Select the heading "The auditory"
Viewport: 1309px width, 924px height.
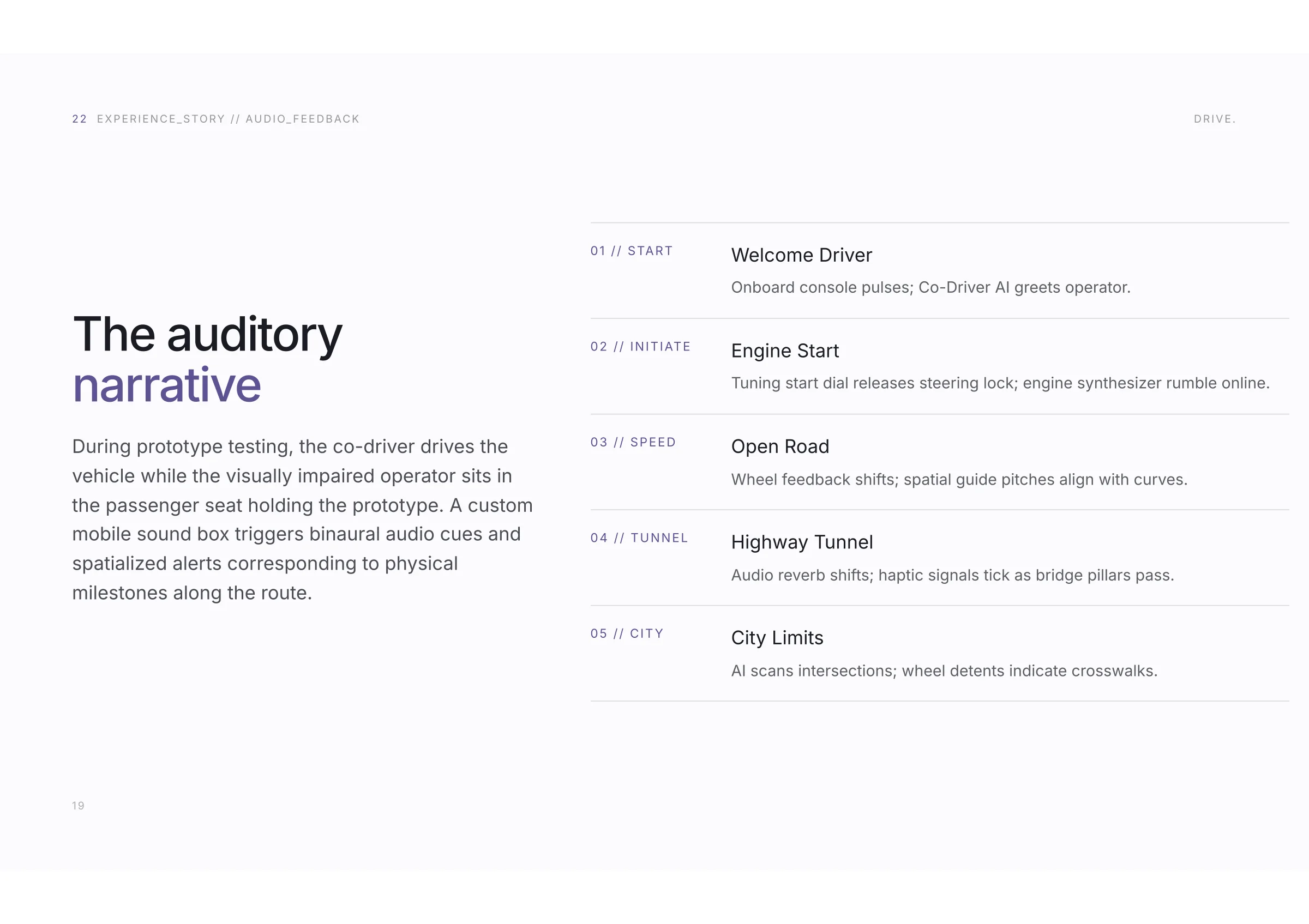(x=208, y=336)
